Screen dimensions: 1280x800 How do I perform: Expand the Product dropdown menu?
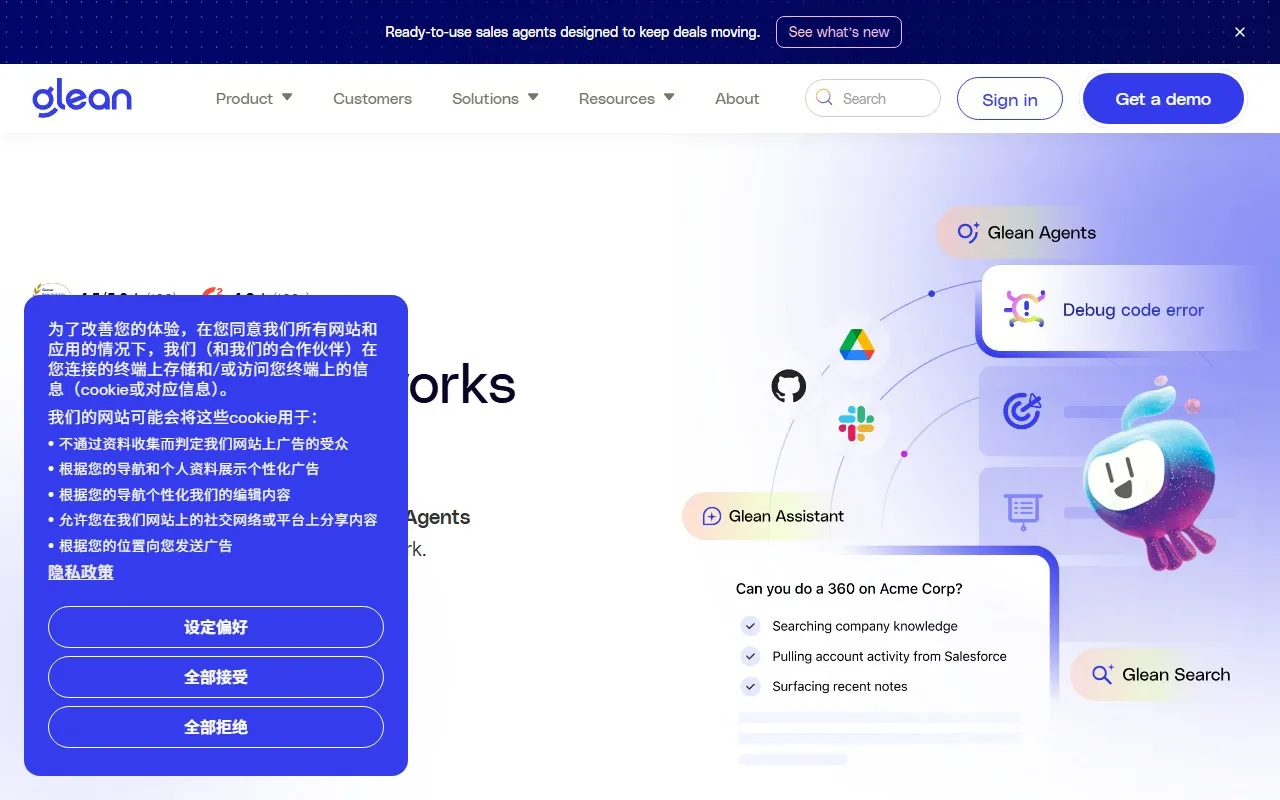[x=254, y=98]
